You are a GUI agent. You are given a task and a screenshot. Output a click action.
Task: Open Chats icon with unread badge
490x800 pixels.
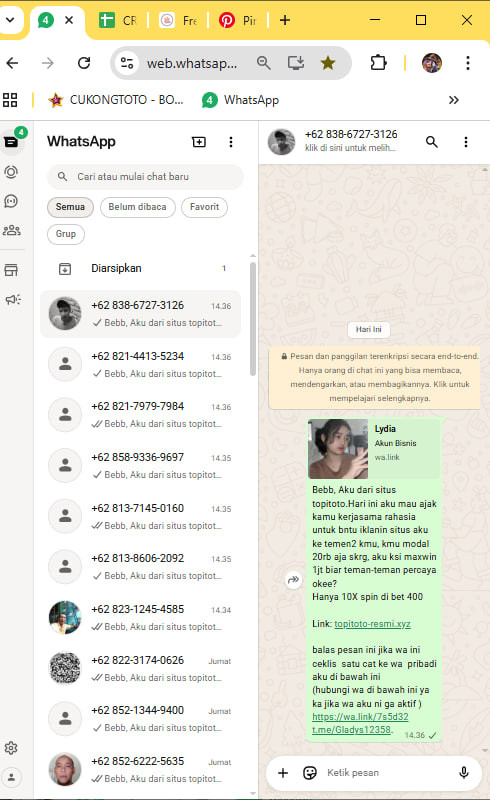point(11,141)
